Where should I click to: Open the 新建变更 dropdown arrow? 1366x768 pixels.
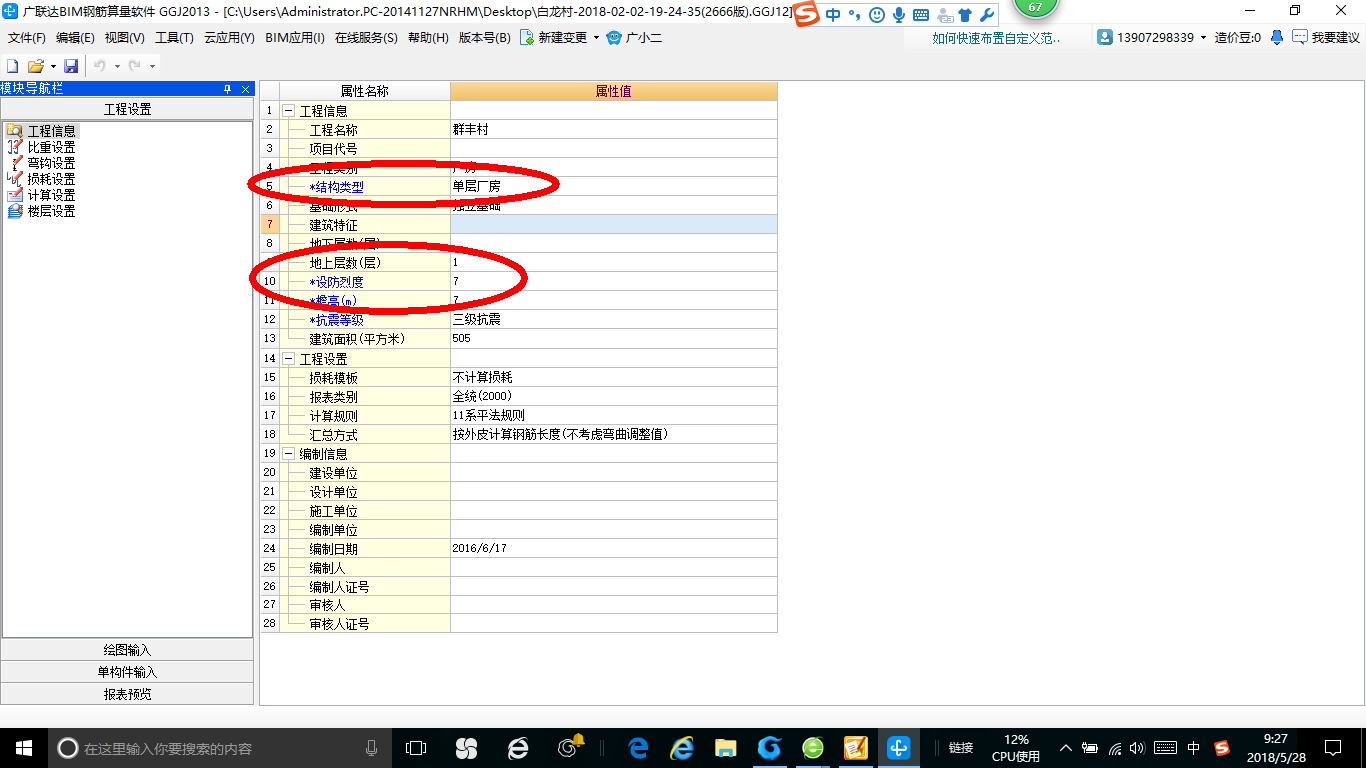tap(596, 38)
